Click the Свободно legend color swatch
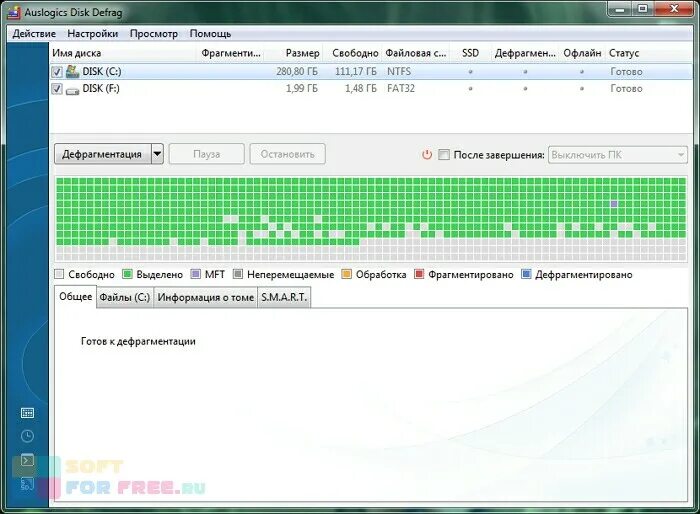The width and height of the screenshot is (700, 514). pyautogui.click(x=59, y=274)
